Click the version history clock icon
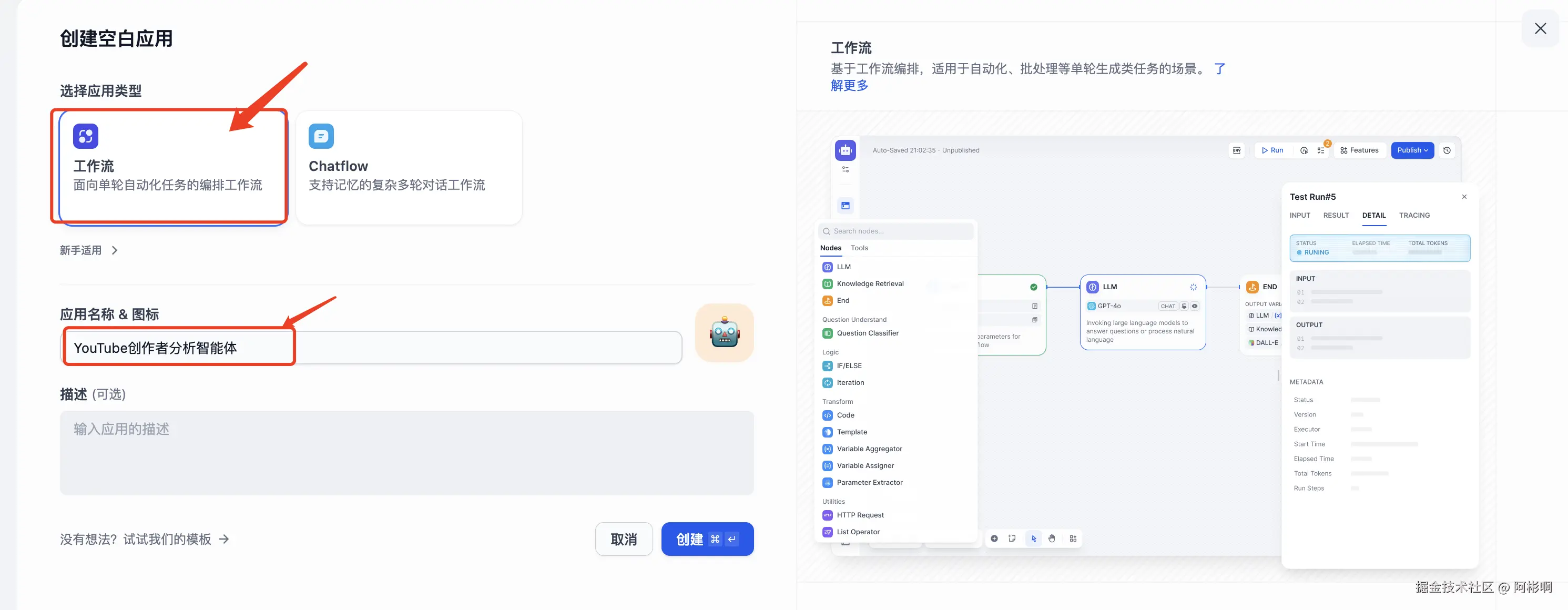This screenshot has width=1568, height=610. [x=1446, y=150]
